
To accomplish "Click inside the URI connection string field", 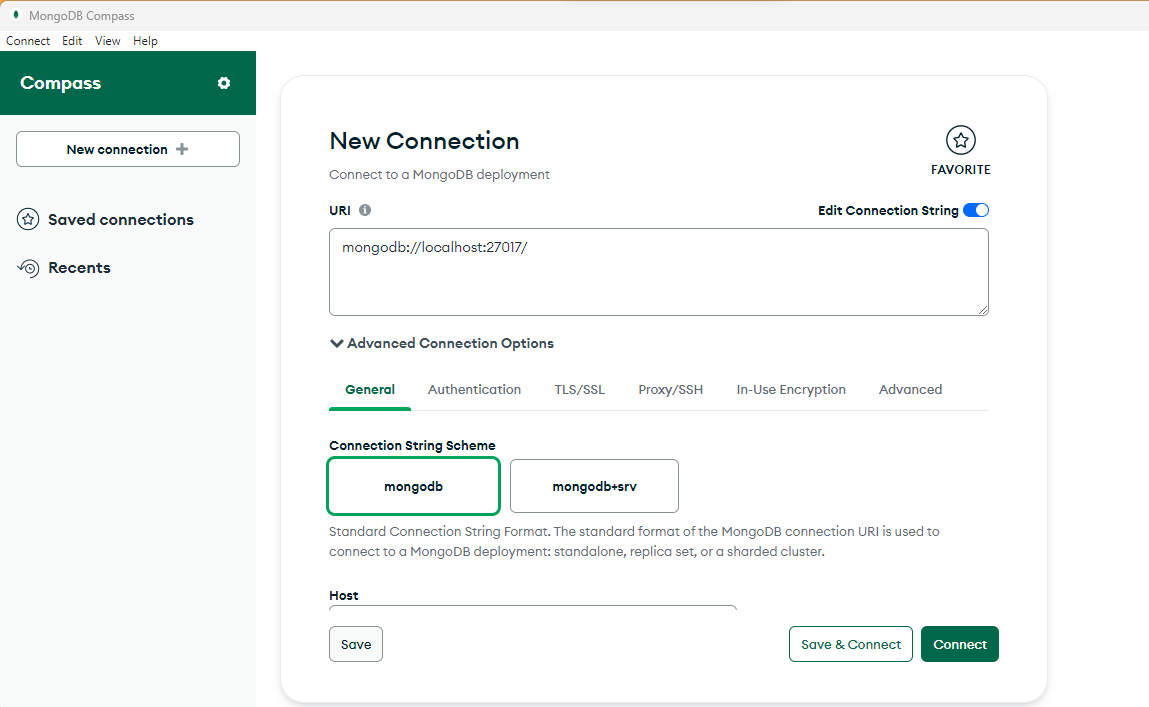I will tap(659, 272).
